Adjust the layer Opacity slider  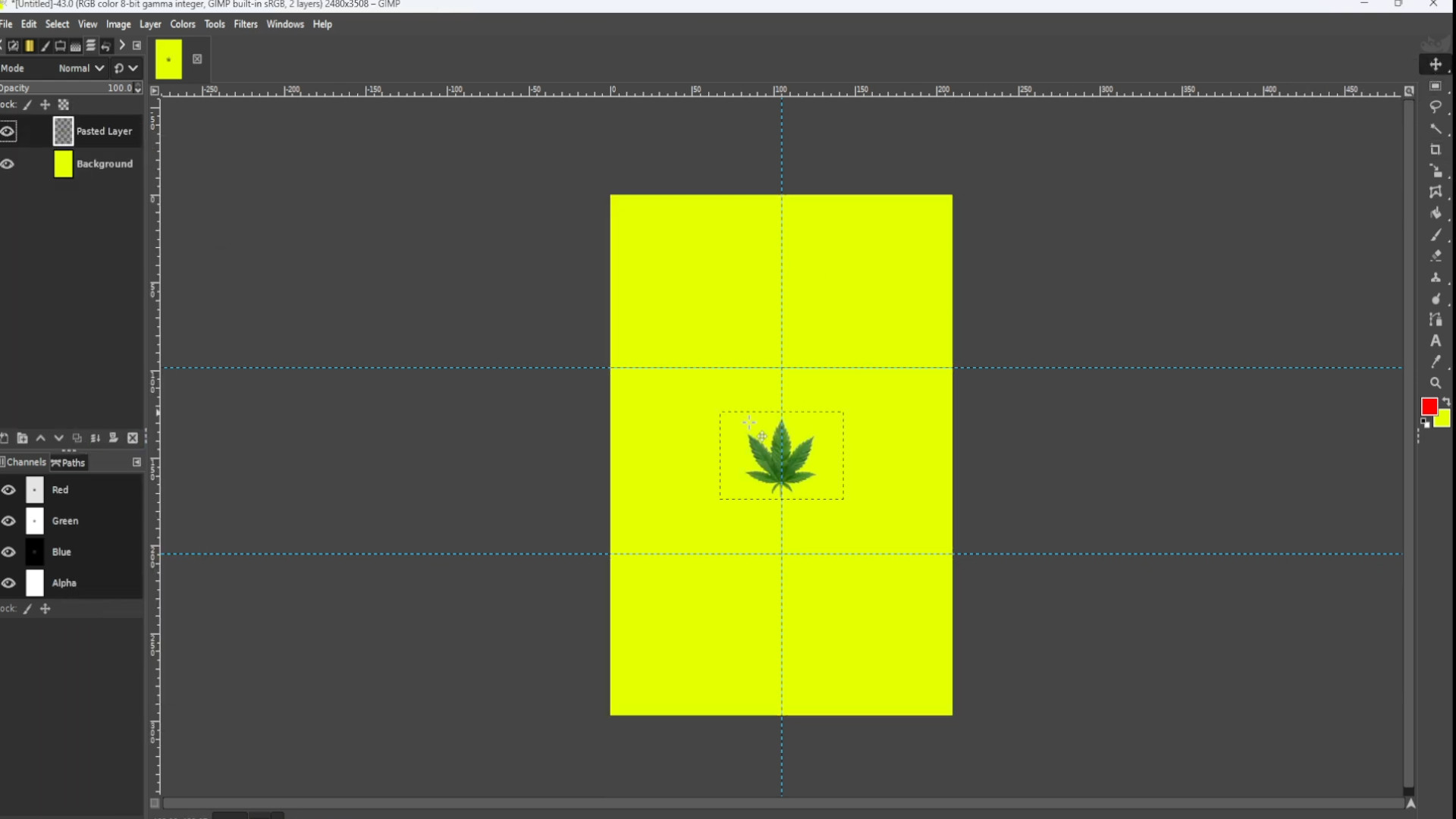point(66,88)
